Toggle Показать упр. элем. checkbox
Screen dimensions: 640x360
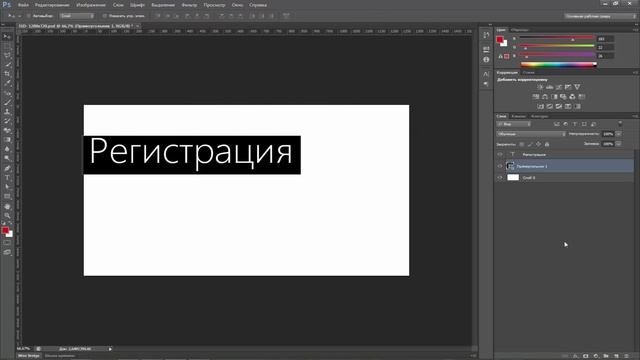tap(104, 16)
